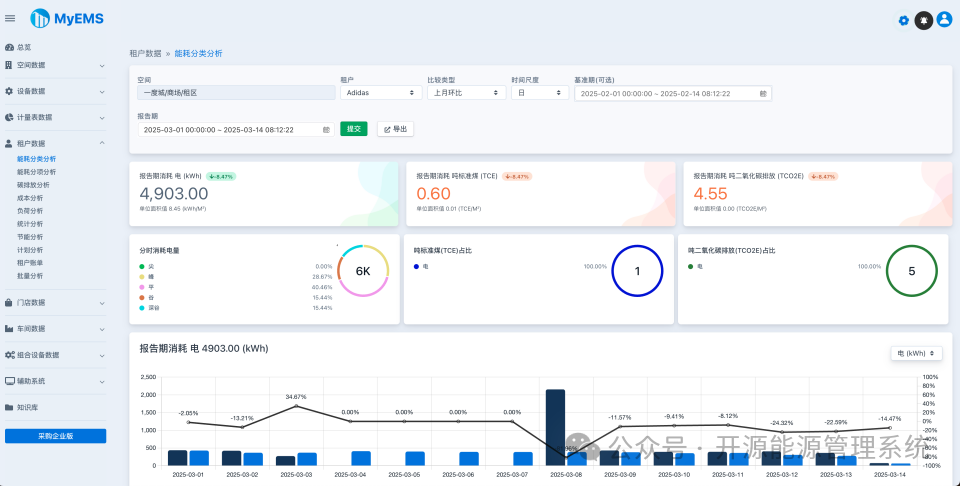Image resolution: width=960 pixels, height=486 pixels.
Task: Click the 导出 export button
Action: pyautogui.click(x=396, y=129)
